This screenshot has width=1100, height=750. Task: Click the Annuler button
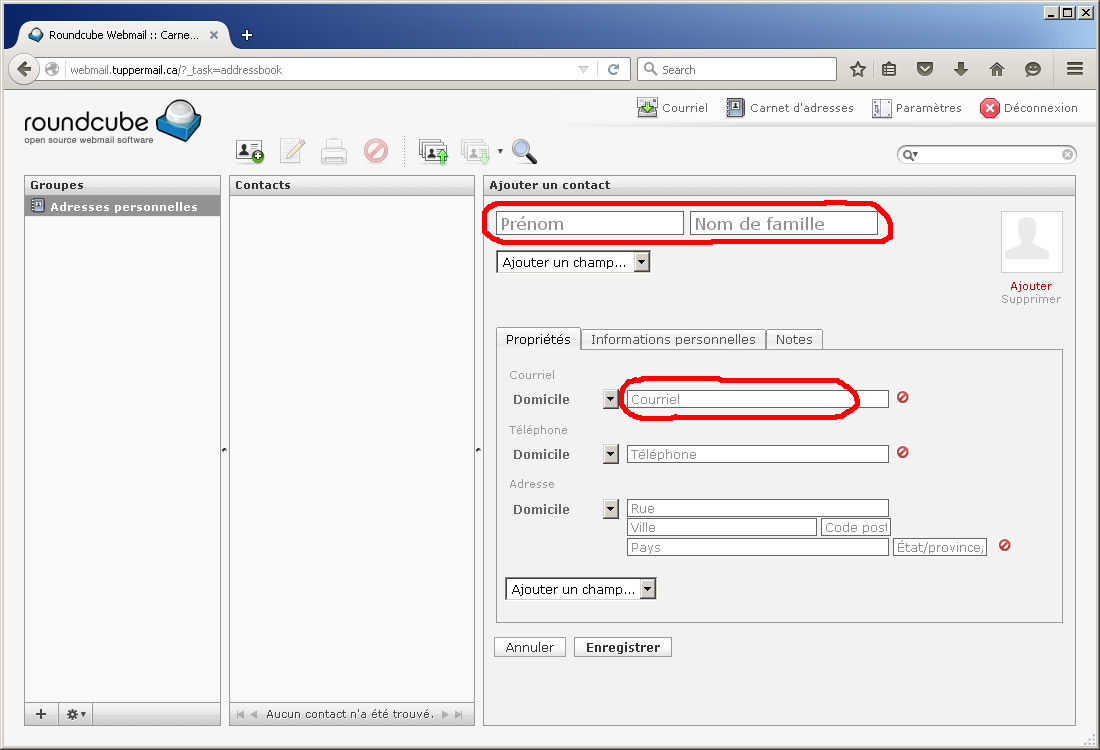pyautogui.click(x=530, y=647)
